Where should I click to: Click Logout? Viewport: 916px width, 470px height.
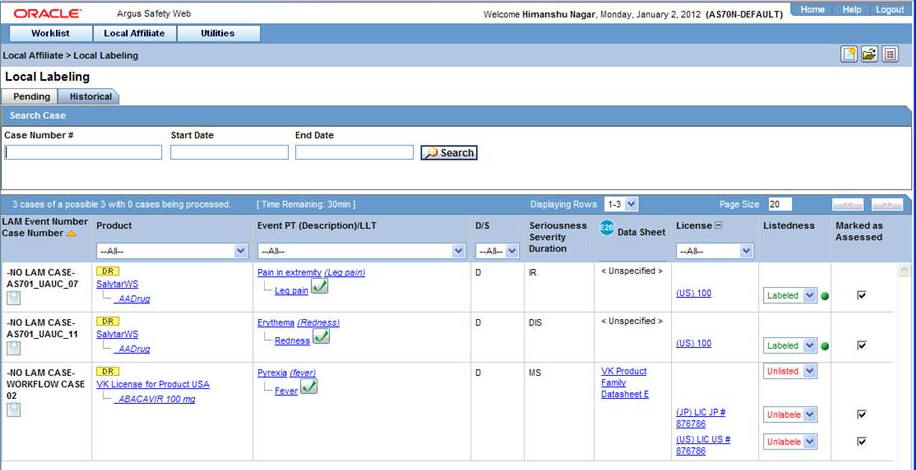point(890,10)
